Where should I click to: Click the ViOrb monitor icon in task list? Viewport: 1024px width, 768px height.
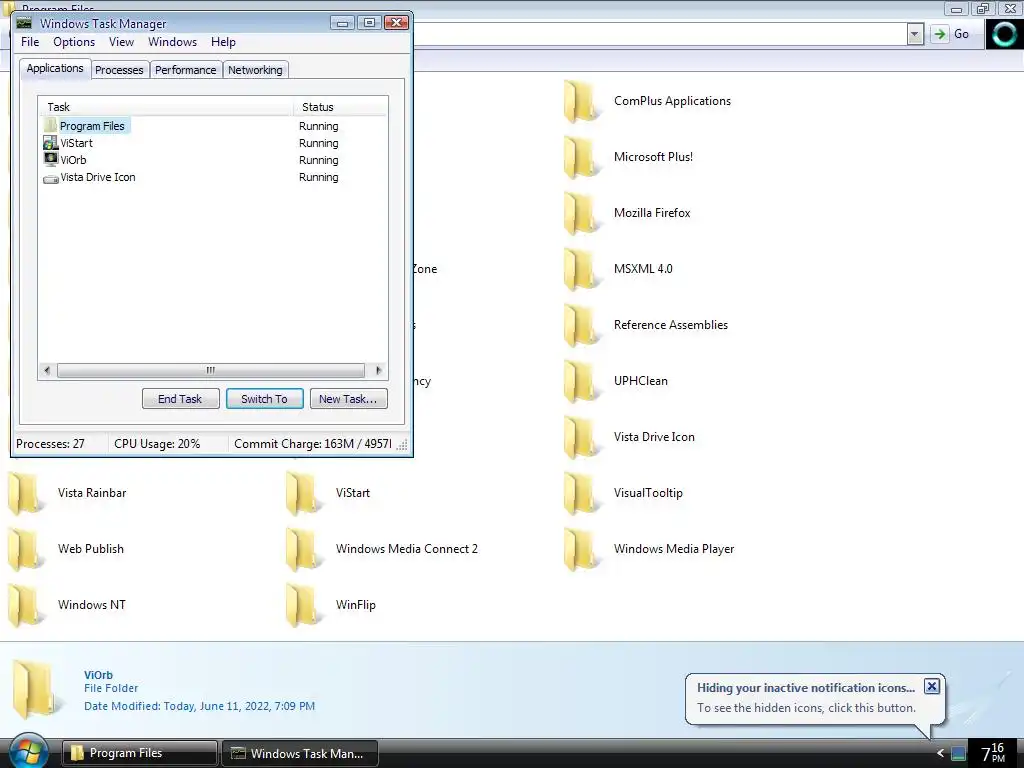pos(50,159)
